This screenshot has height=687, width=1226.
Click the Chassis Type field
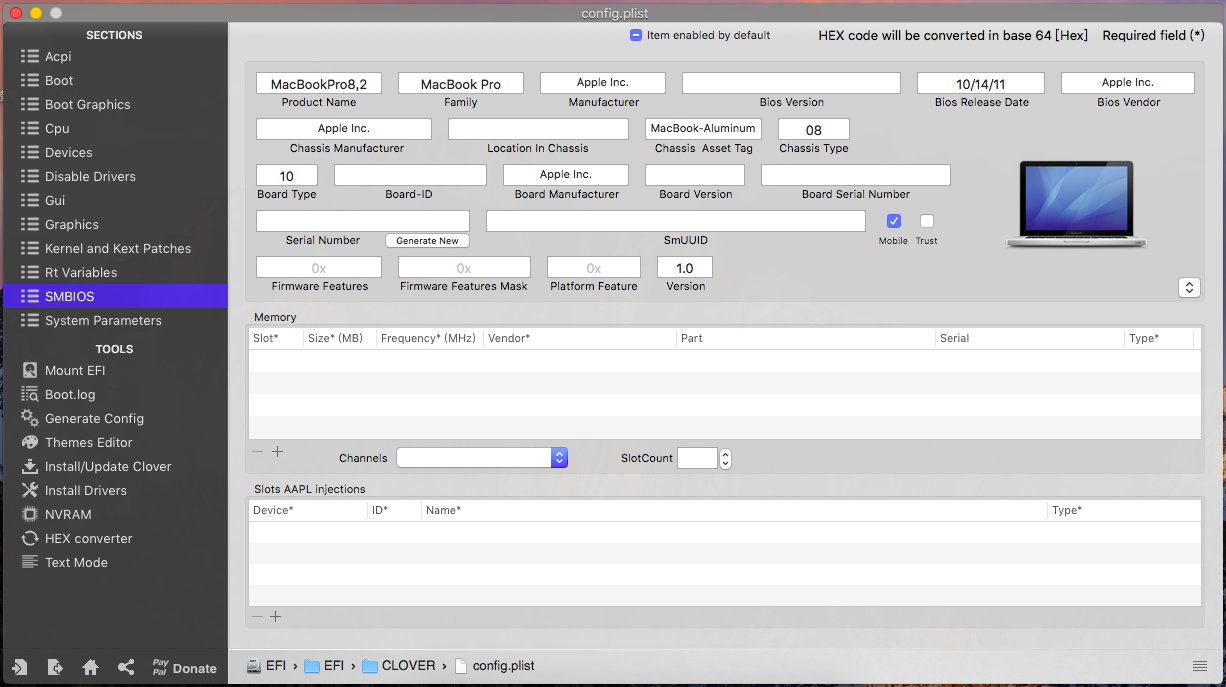tap(814, 129)
